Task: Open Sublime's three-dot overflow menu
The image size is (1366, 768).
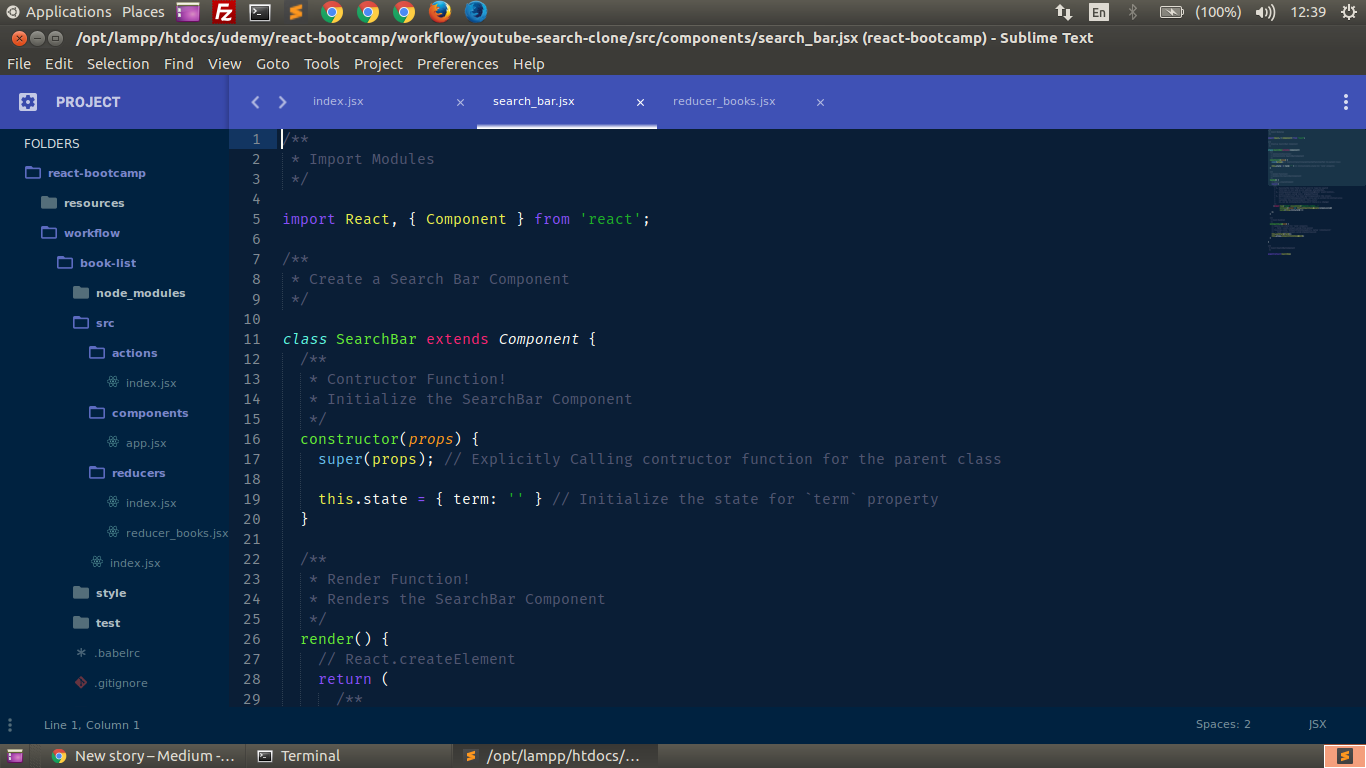Action: (1345, 101)
